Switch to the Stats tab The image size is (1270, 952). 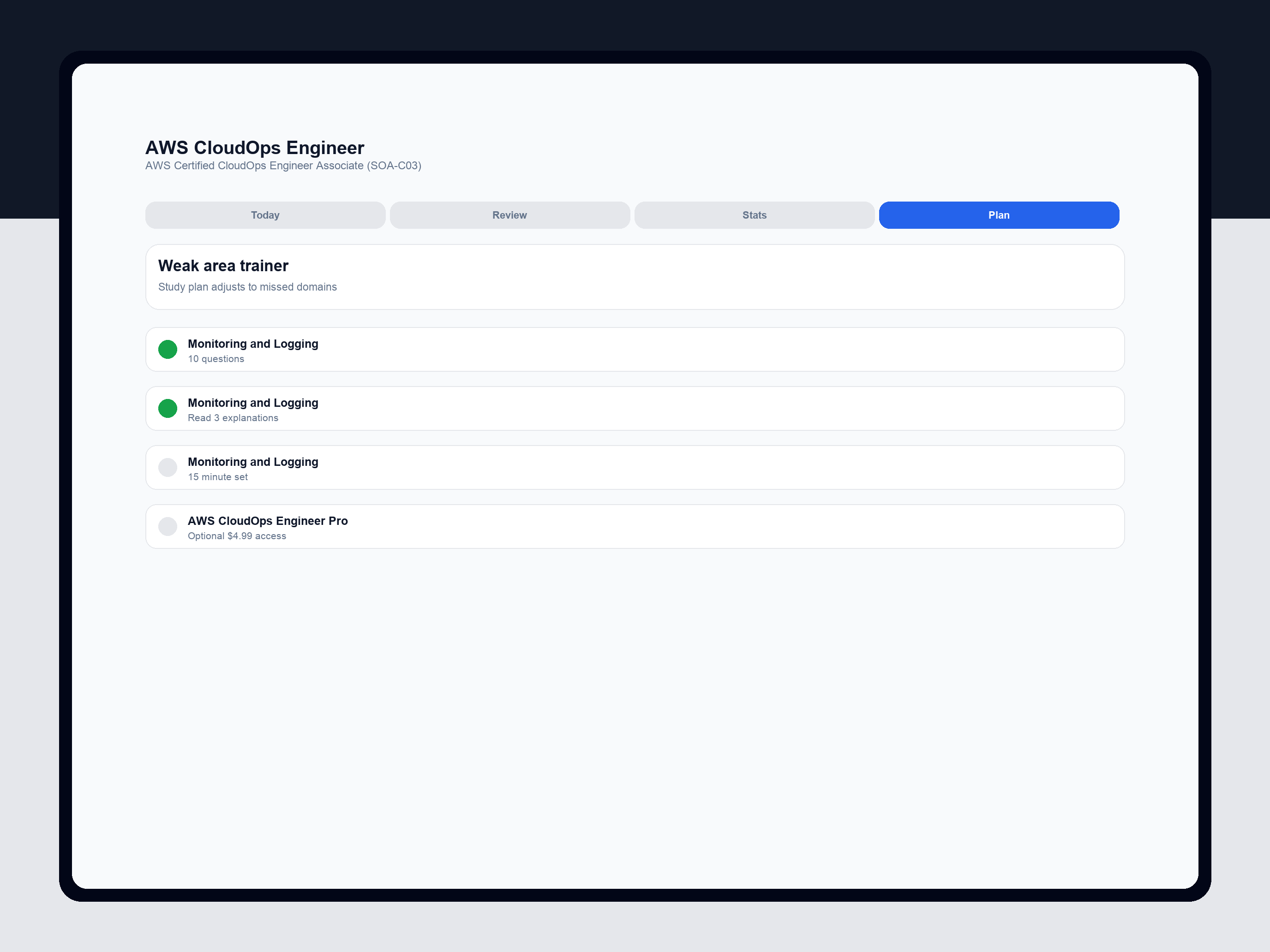[x=755, y=215]
